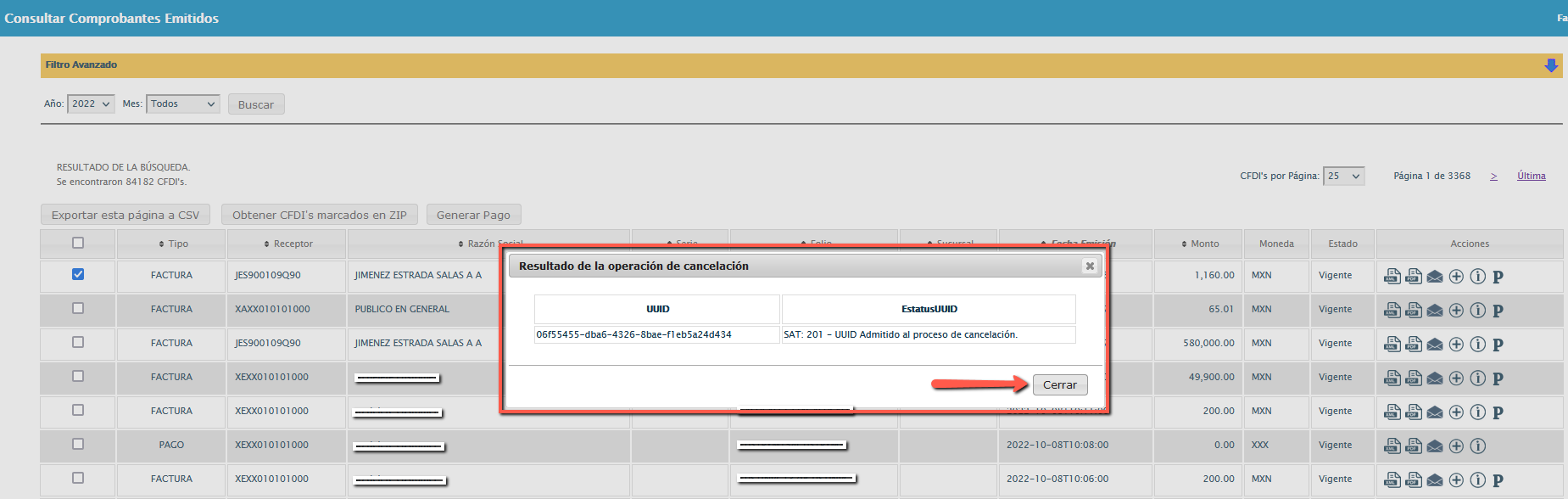Click plus icon on the 49,900.00 row
Screen dimensions: 1568x499
(x=1456, y=378)
